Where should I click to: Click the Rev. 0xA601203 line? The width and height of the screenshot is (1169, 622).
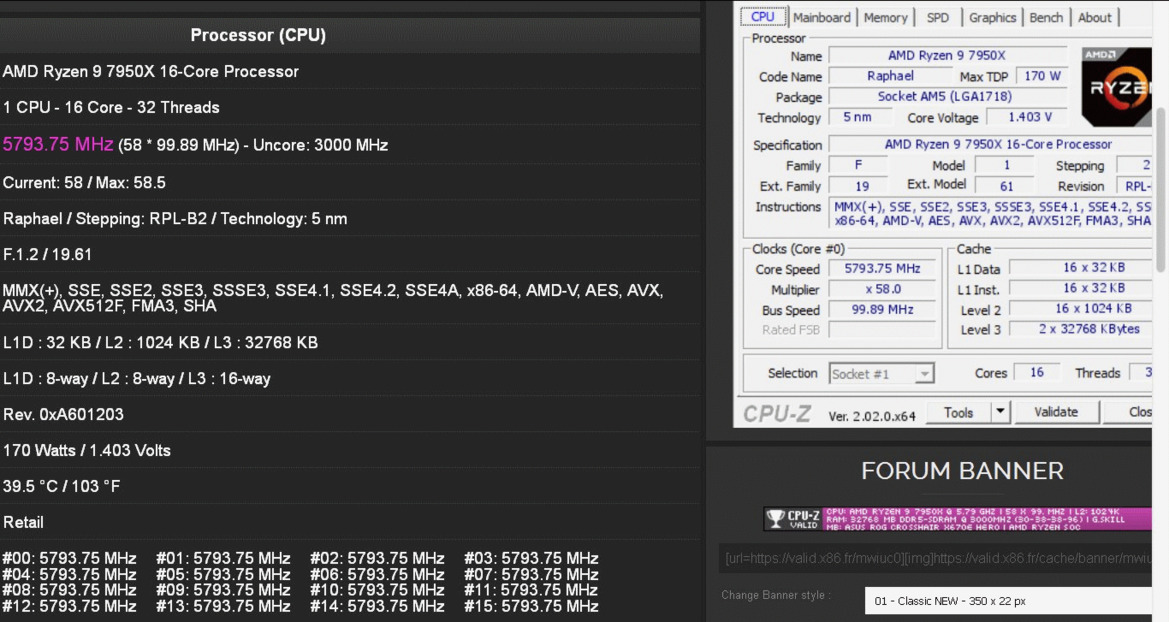(63, 414)
